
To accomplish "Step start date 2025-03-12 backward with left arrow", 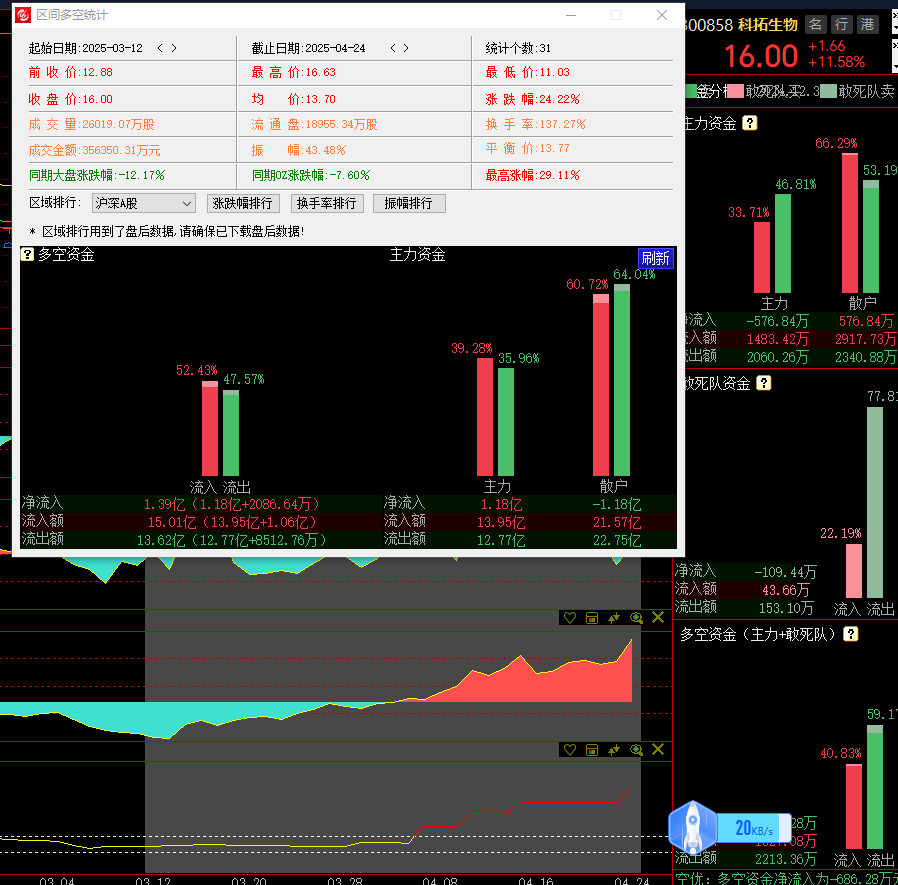I will click(160, 48).
